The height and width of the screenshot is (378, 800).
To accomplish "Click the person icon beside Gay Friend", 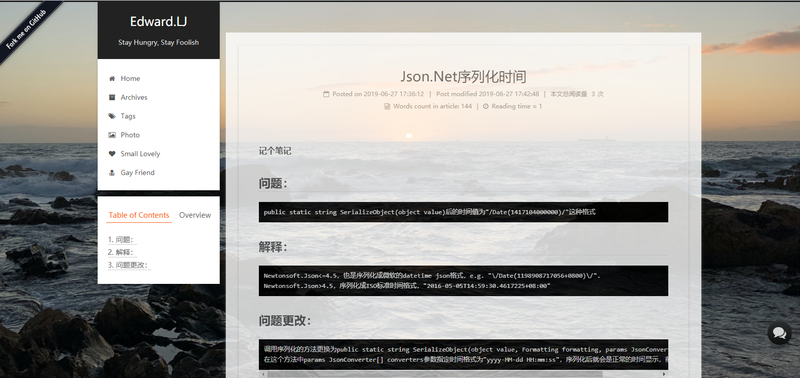I will pos(112,173).
